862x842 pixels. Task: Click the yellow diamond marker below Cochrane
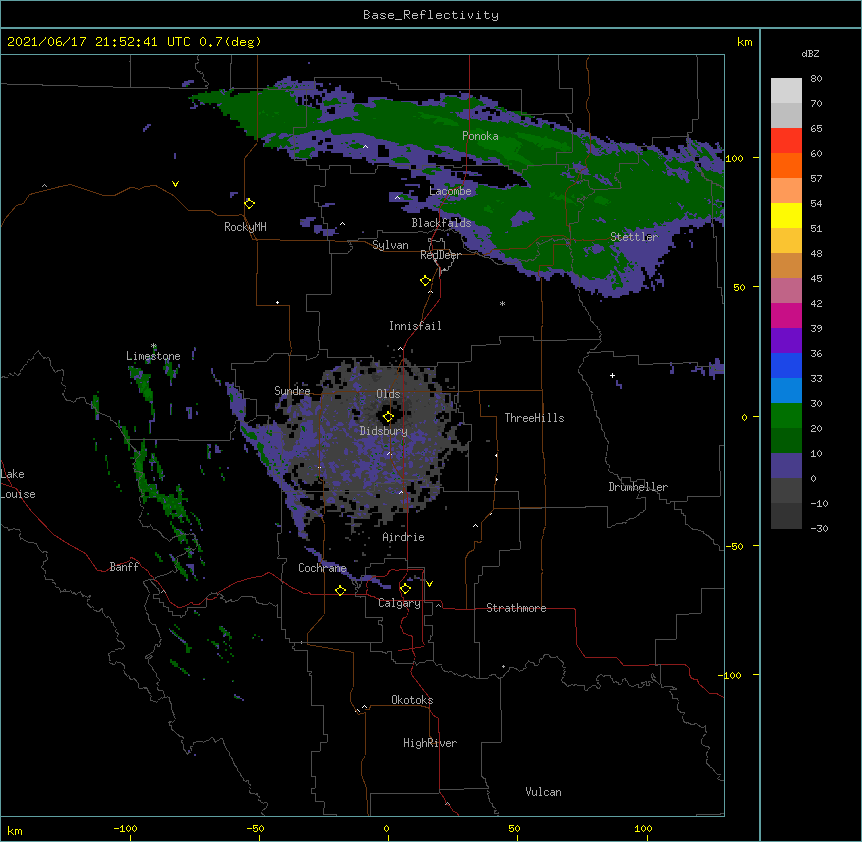click(340, 590)
